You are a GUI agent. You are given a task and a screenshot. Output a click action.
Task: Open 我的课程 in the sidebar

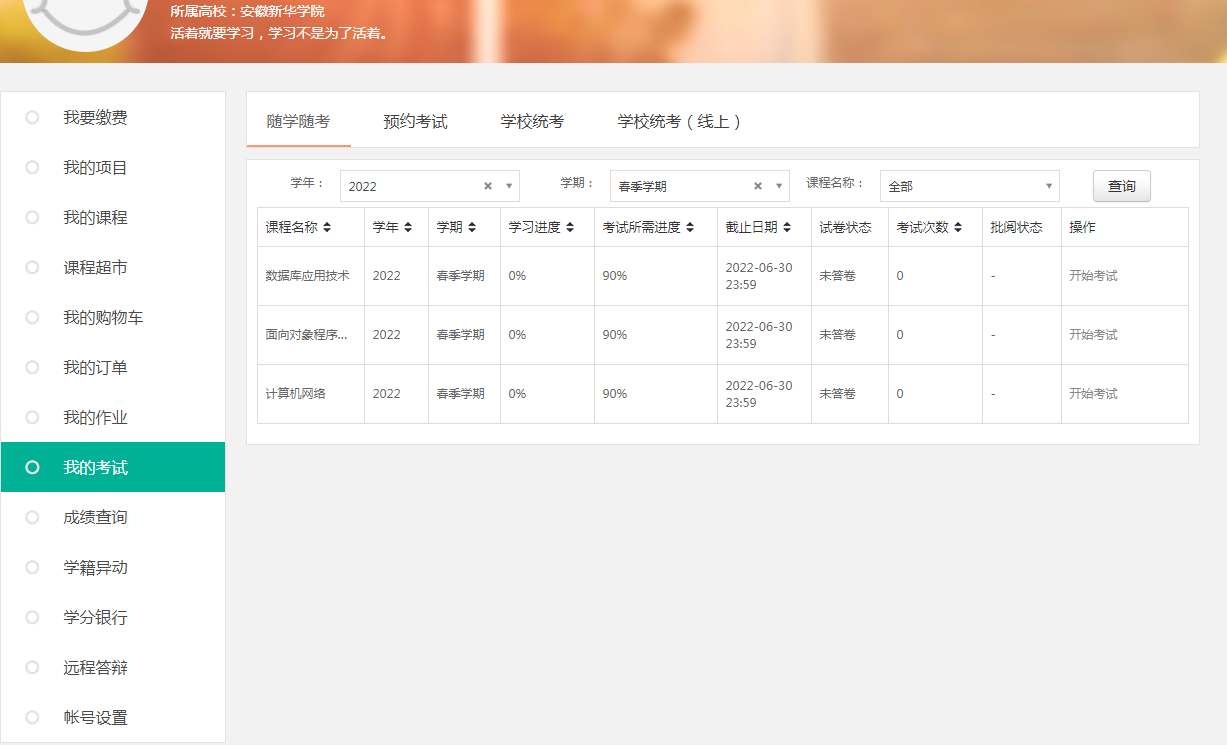click(x=95, y=218)
